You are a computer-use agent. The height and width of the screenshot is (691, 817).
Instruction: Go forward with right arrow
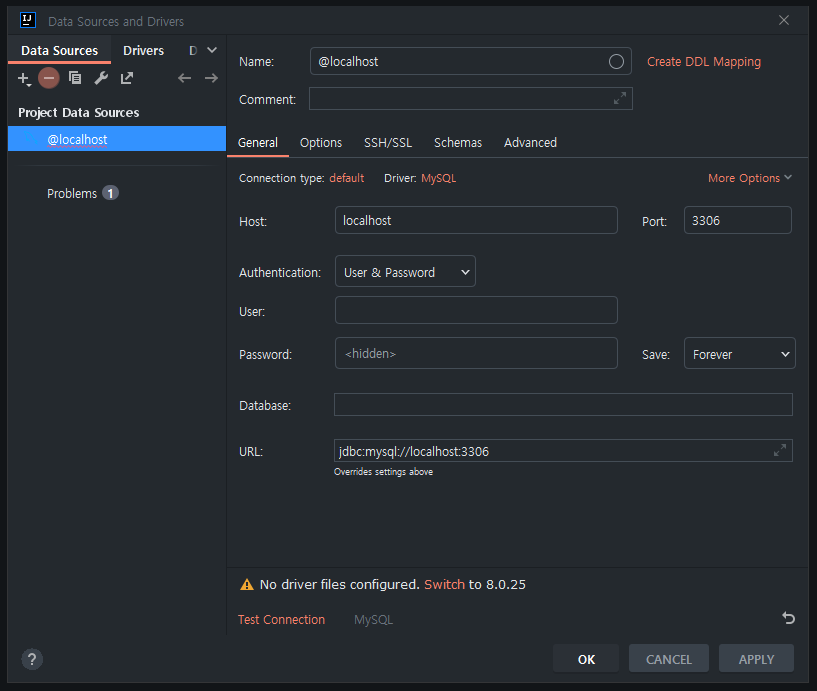click(211, 78)
